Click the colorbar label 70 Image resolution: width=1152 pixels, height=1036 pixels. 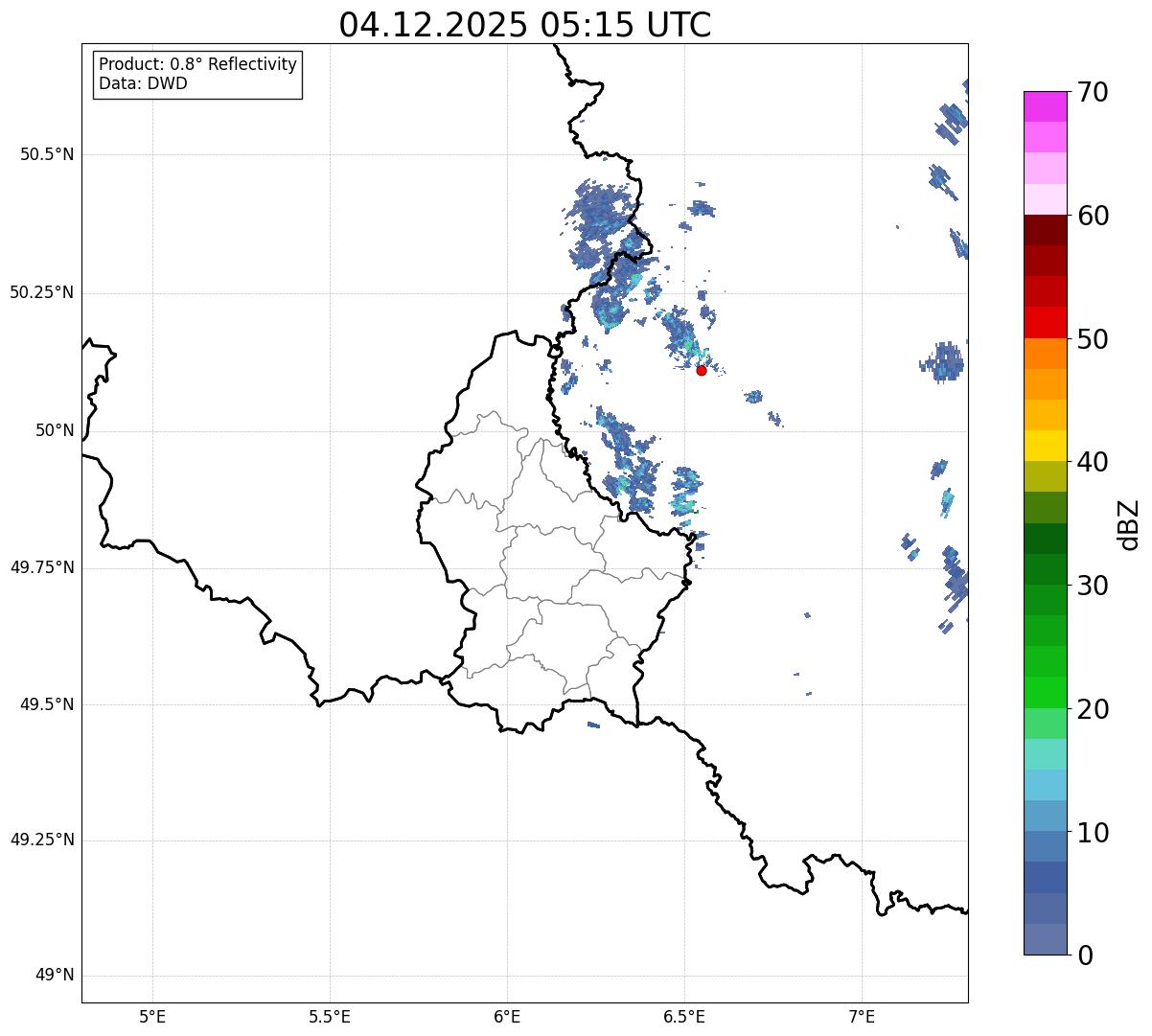click(1093, 92)
